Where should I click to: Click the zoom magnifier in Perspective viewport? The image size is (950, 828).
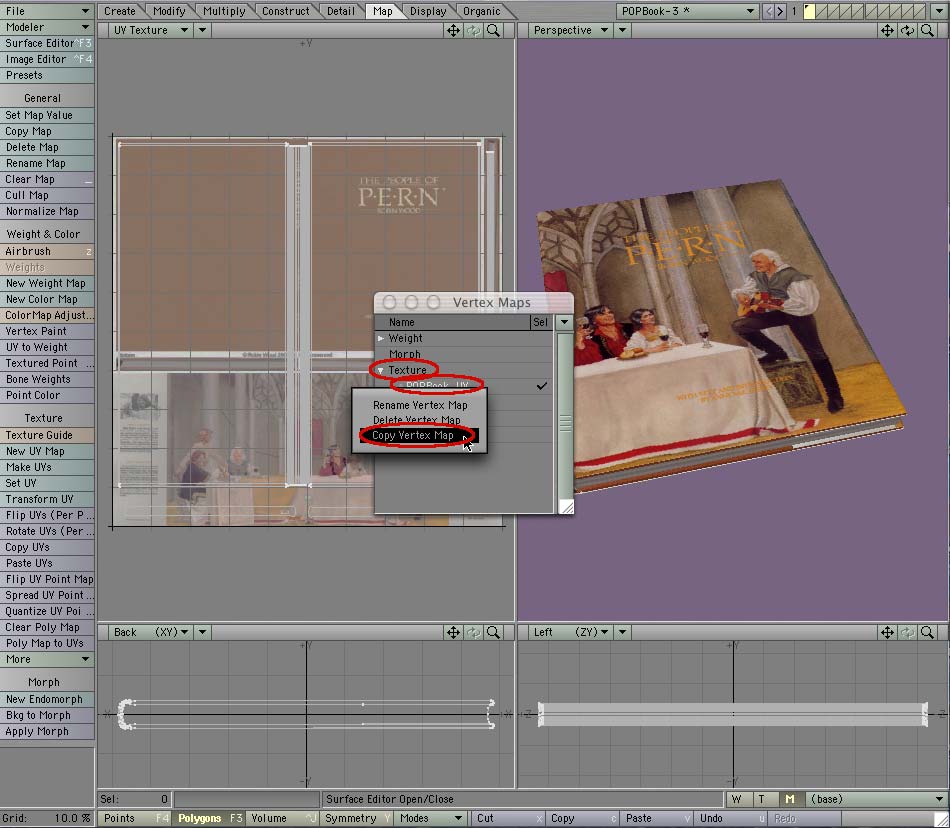coord(927,30)
